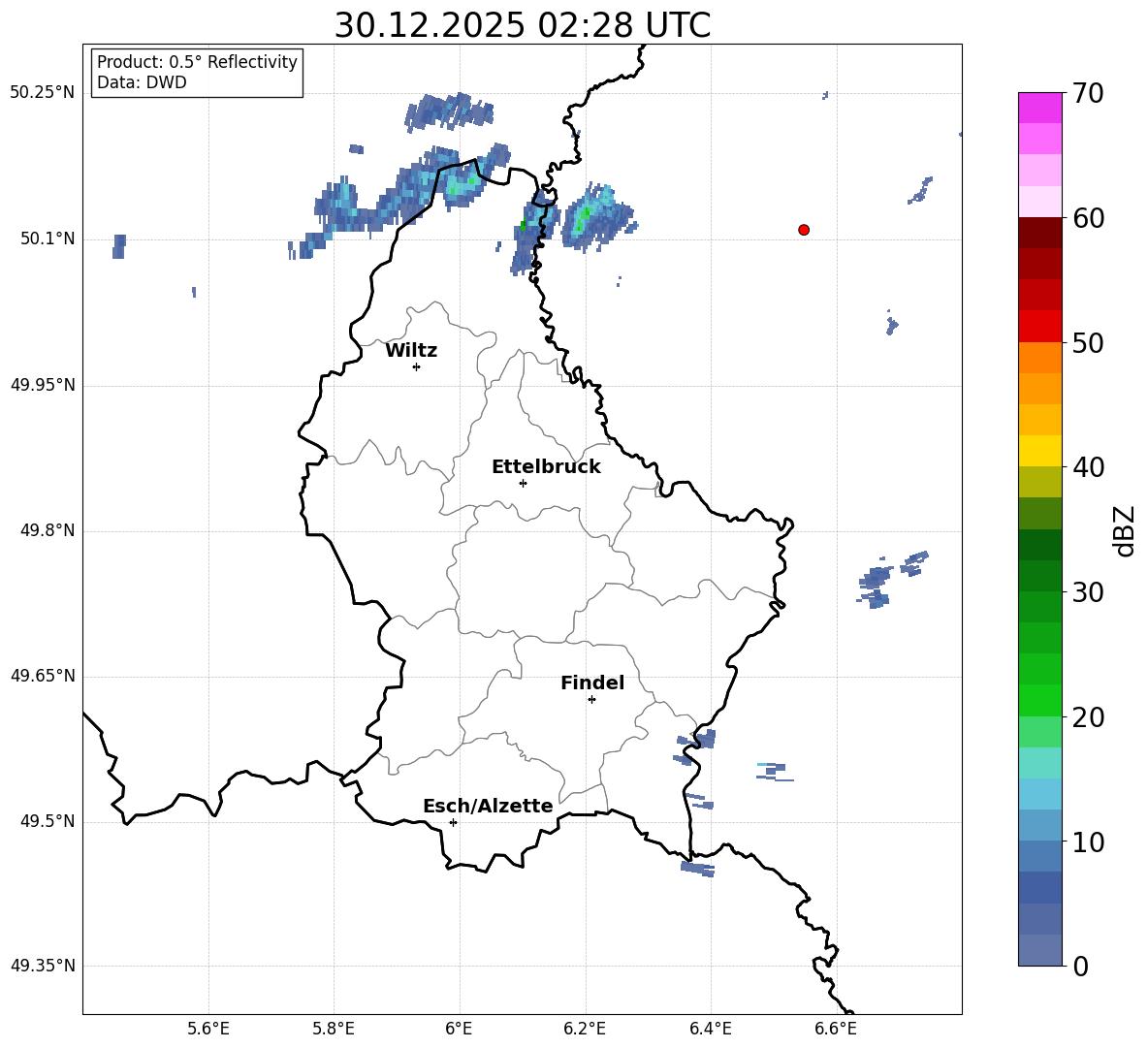Click the 6.6°E longitude label
Viewport: 1148px width, 1048px height.
click(x=836, y=1029)
